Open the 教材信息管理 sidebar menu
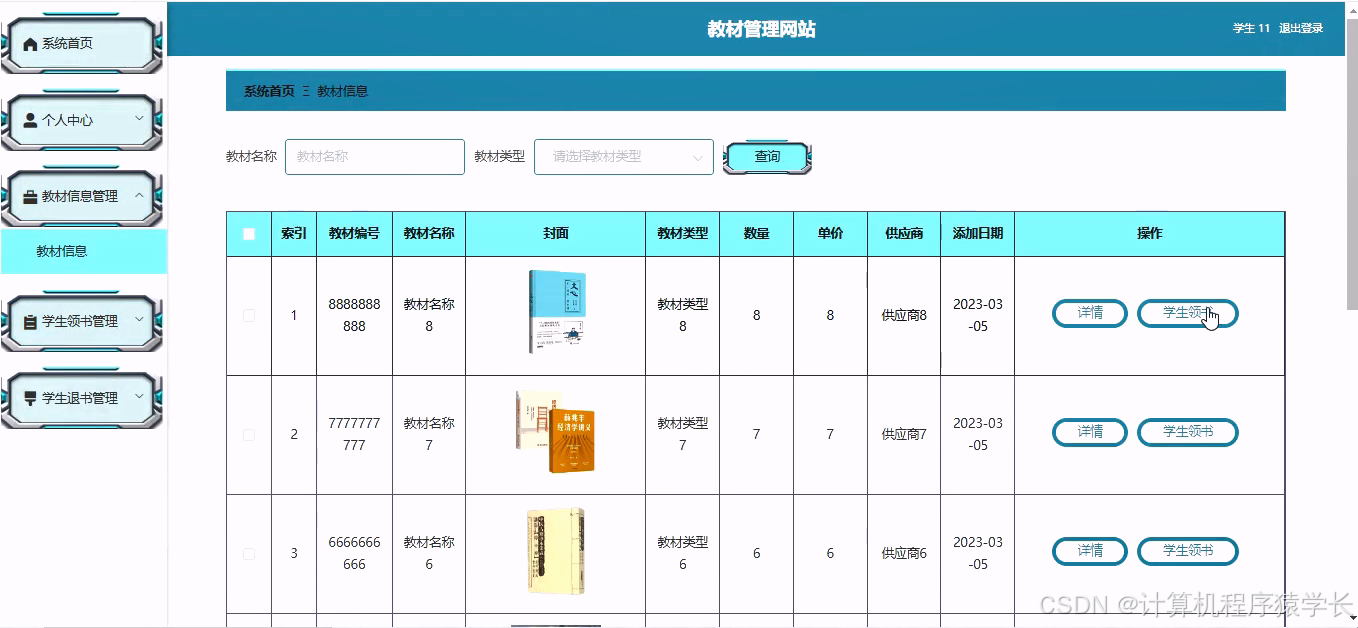The width and height of the screenshot is (1358, 628). click(82, 197)
